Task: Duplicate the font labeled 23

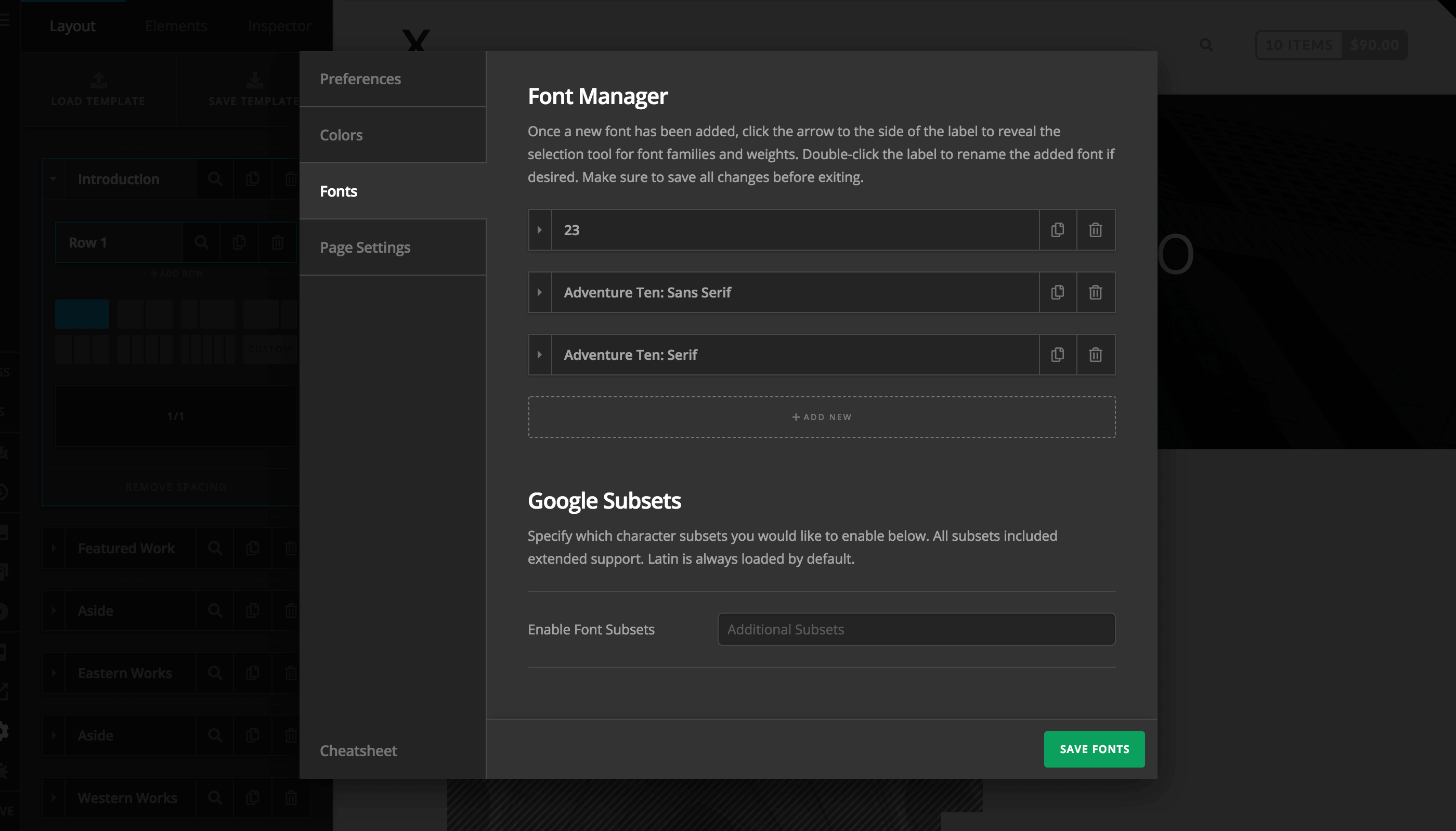Action: (x=1057, y=230)
